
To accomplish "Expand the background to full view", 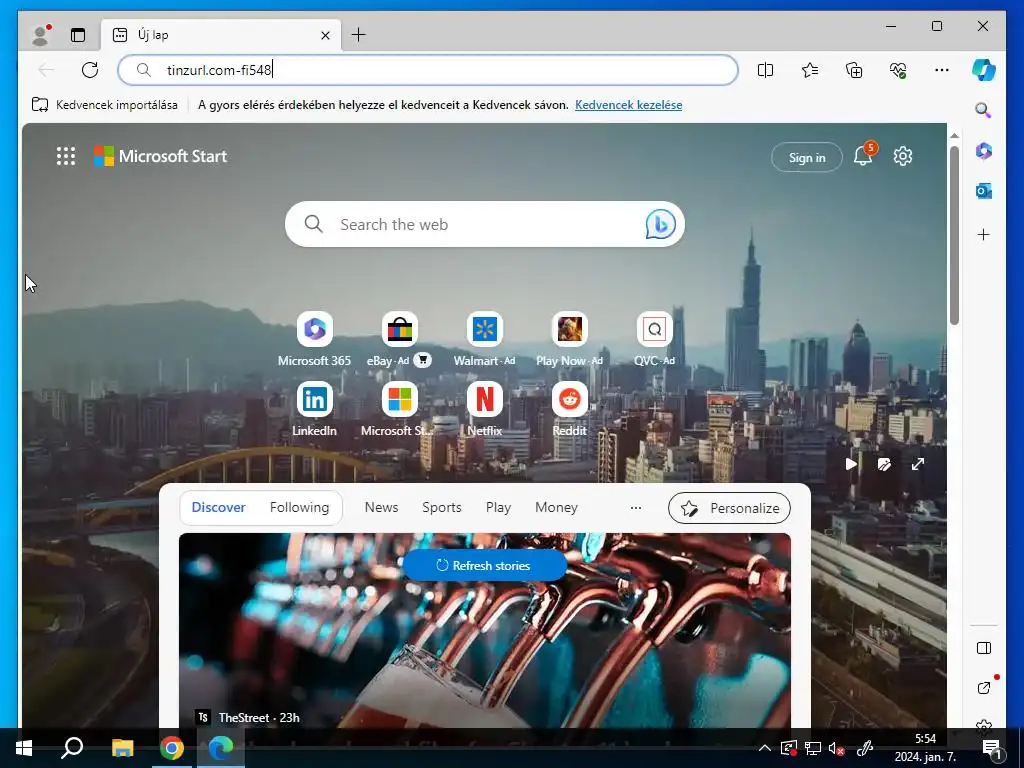I will click(918, 464).
